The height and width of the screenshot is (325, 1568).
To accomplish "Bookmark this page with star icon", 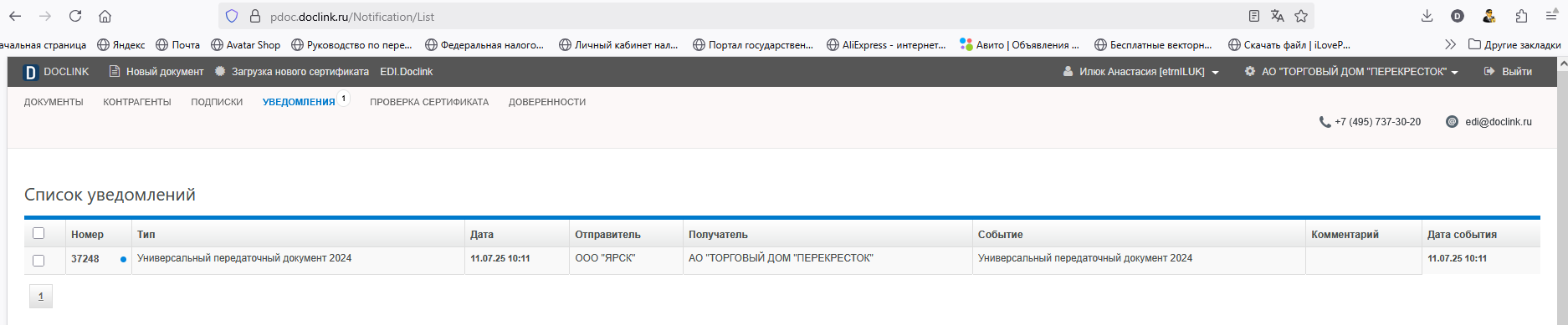I will coord(1301,16).
